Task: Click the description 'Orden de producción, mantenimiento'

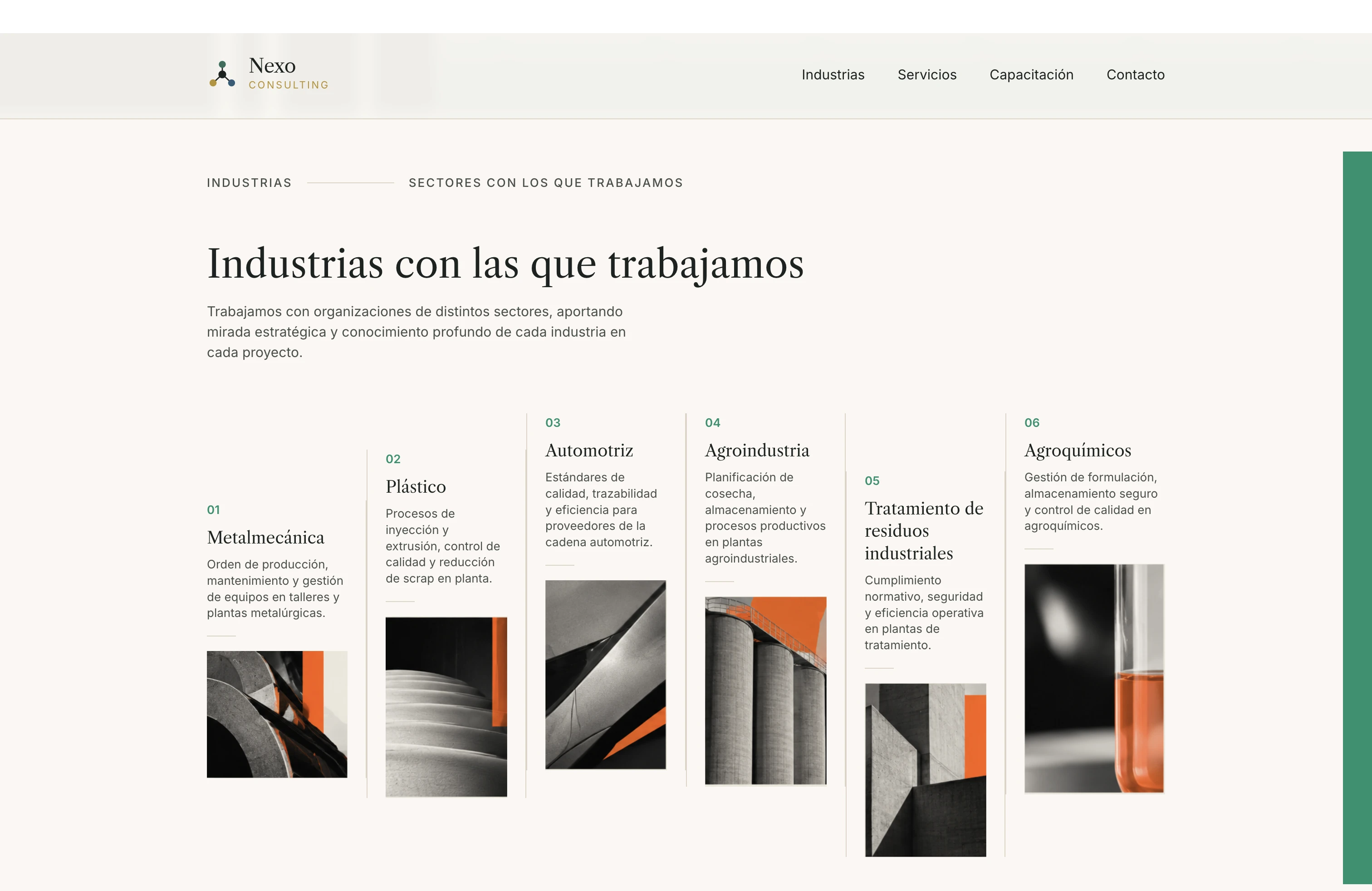Action: click(275, 588)
